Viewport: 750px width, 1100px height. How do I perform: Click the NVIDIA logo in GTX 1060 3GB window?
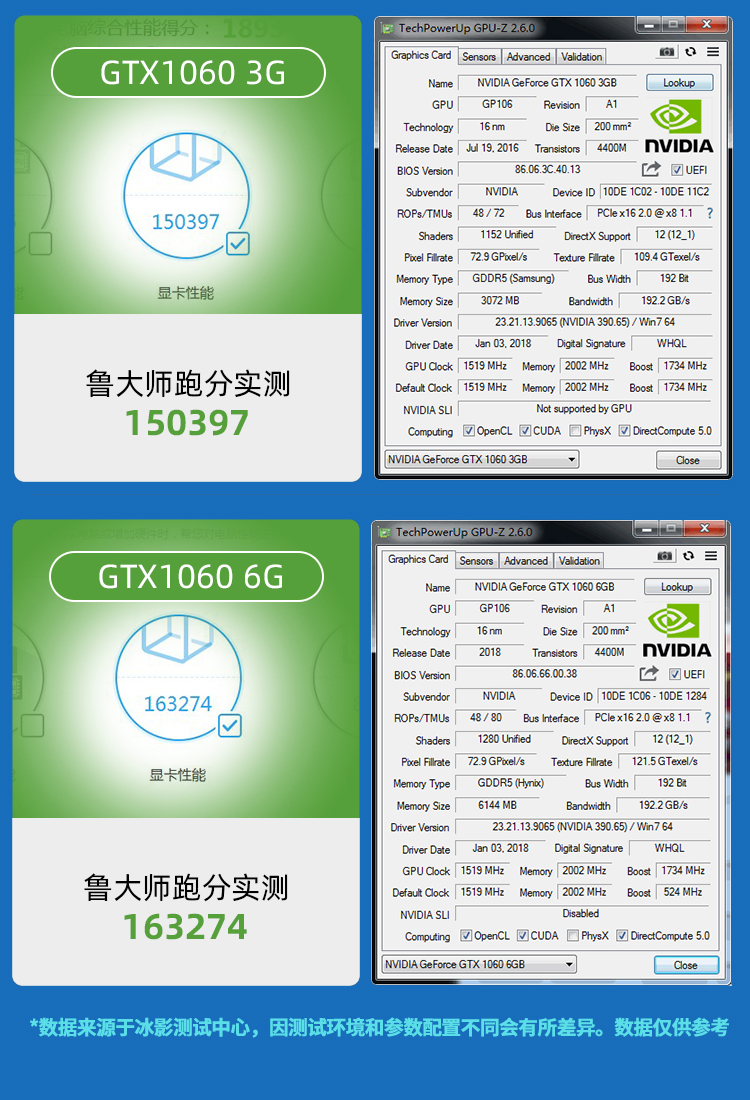point(678,126)
